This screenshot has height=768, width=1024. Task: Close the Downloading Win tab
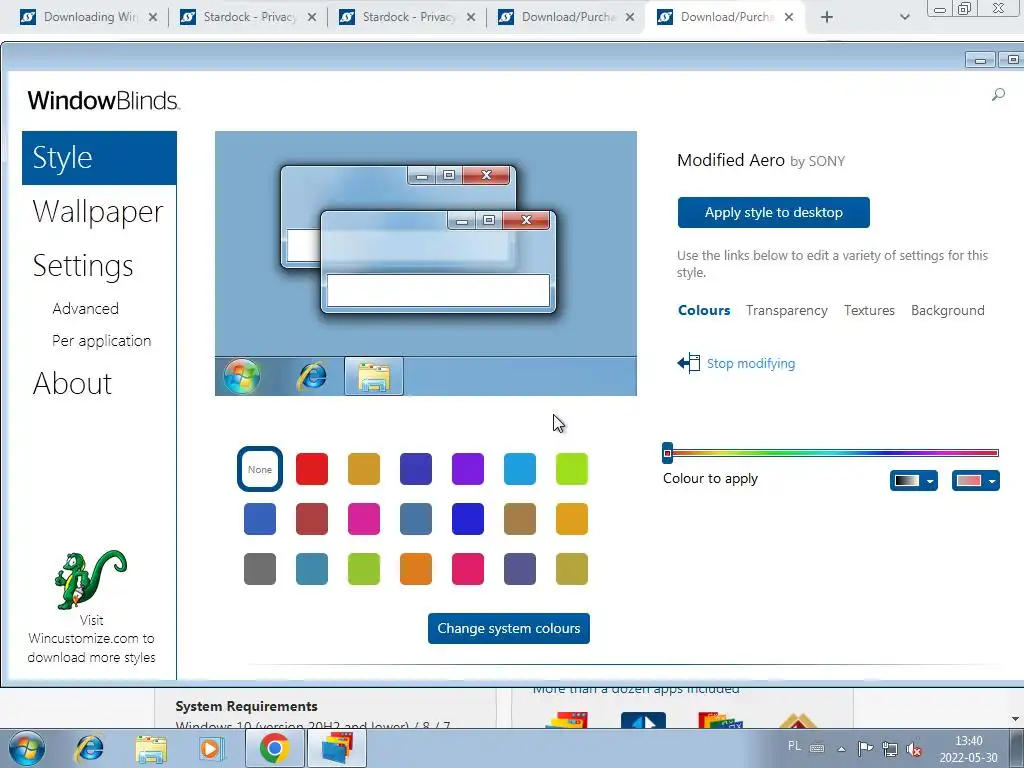coord(153,17)
